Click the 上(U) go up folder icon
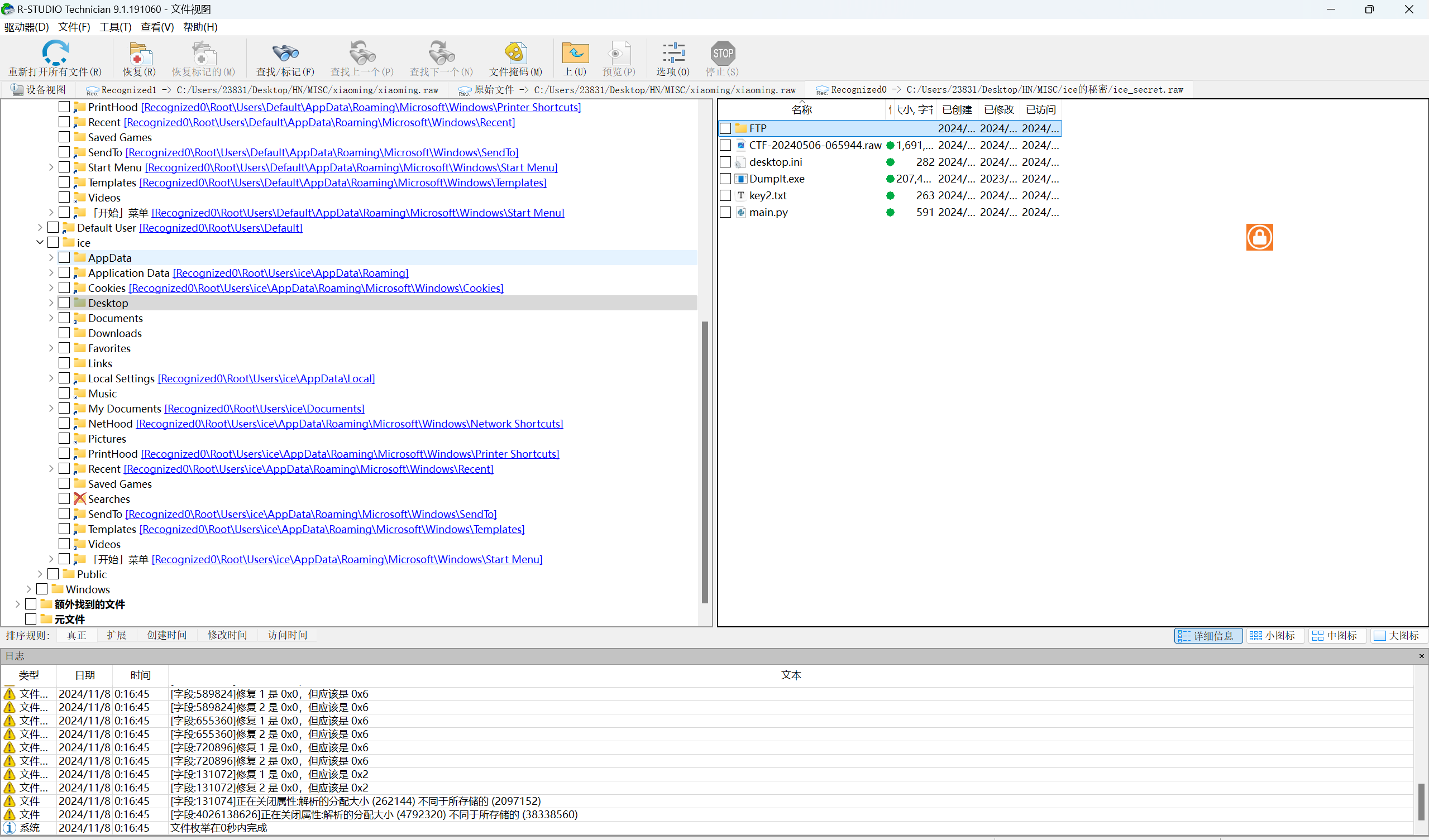The height and width of the screenshot is (840, 1429). [575, 52]
